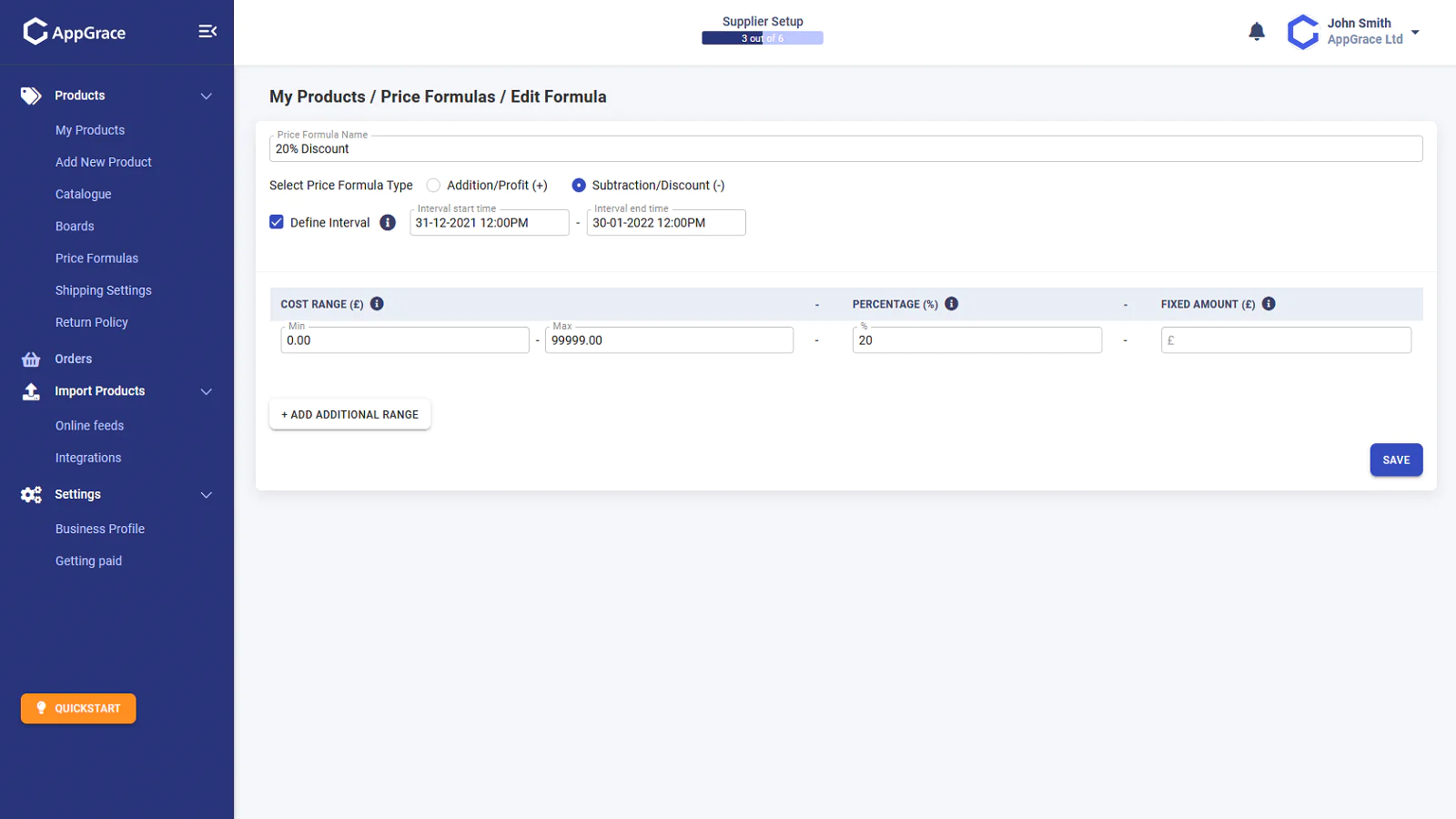Uncheck the Define Interval checkbox
The image size is (1456, 819).
277,222
